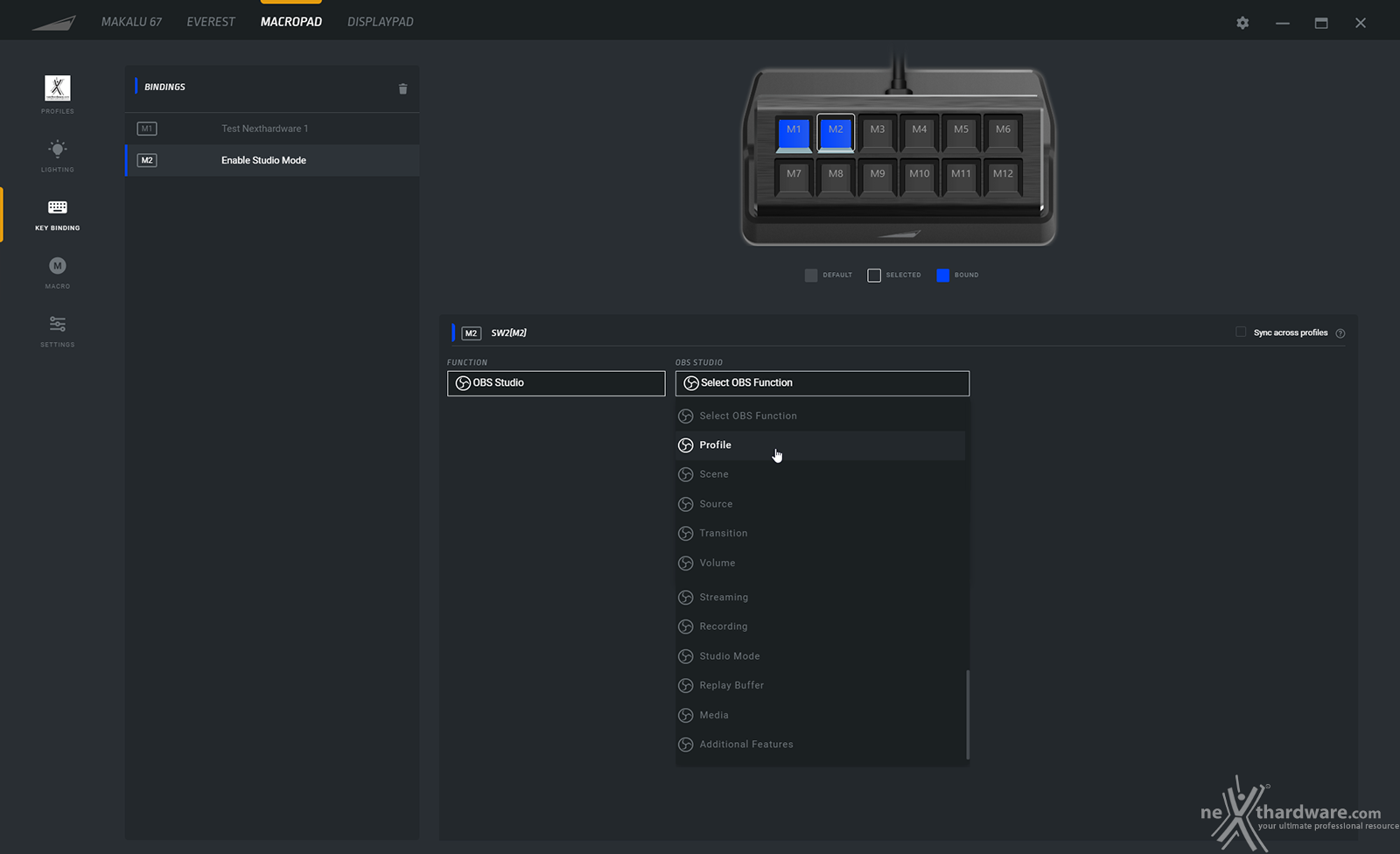Viewport: 1400px width, 854px height.
Task: Choose Replay Buffer from OBS function list
Action: coord(821,685)
